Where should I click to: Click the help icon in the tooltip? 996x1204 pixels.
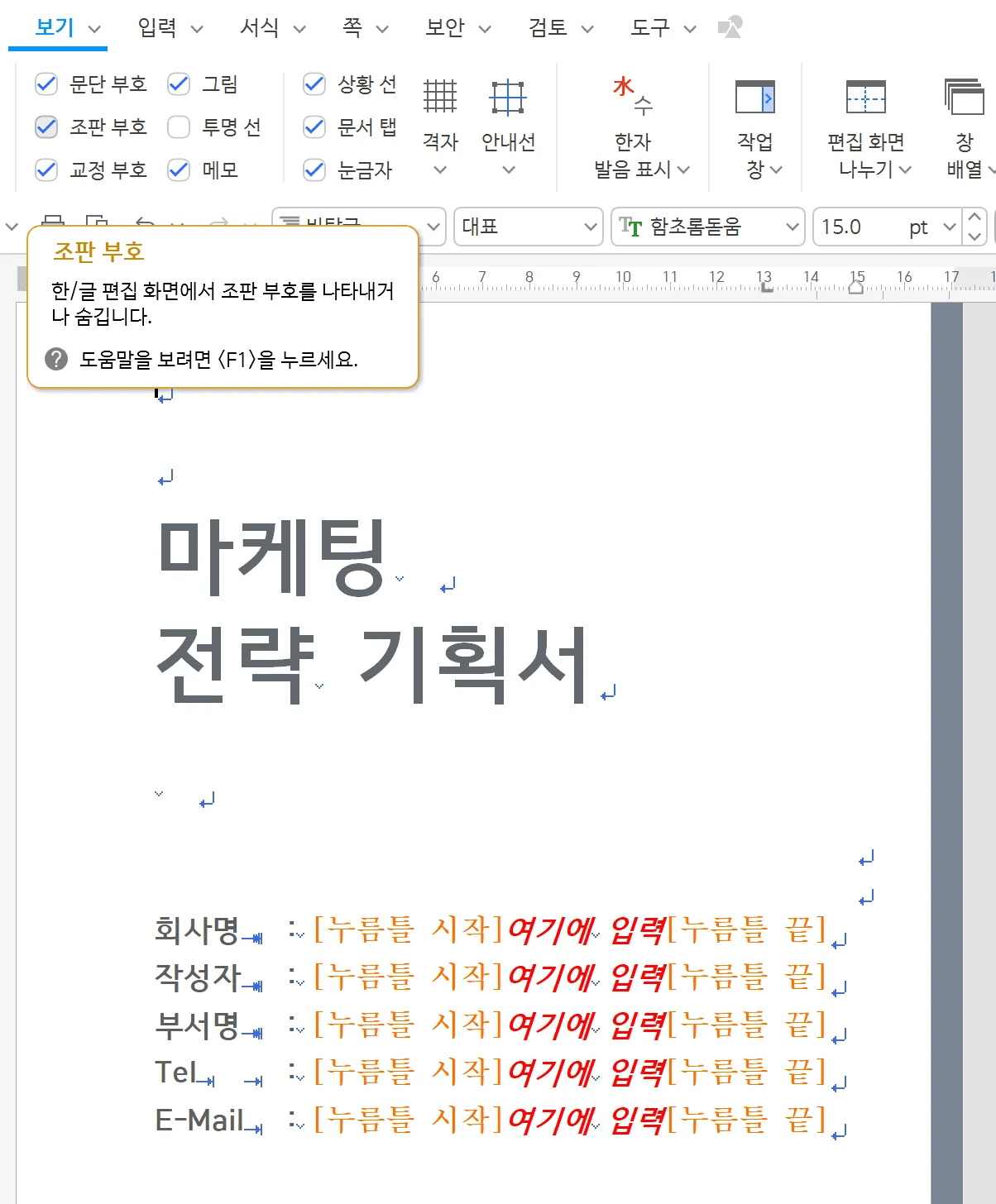click(x=55, y=359)
